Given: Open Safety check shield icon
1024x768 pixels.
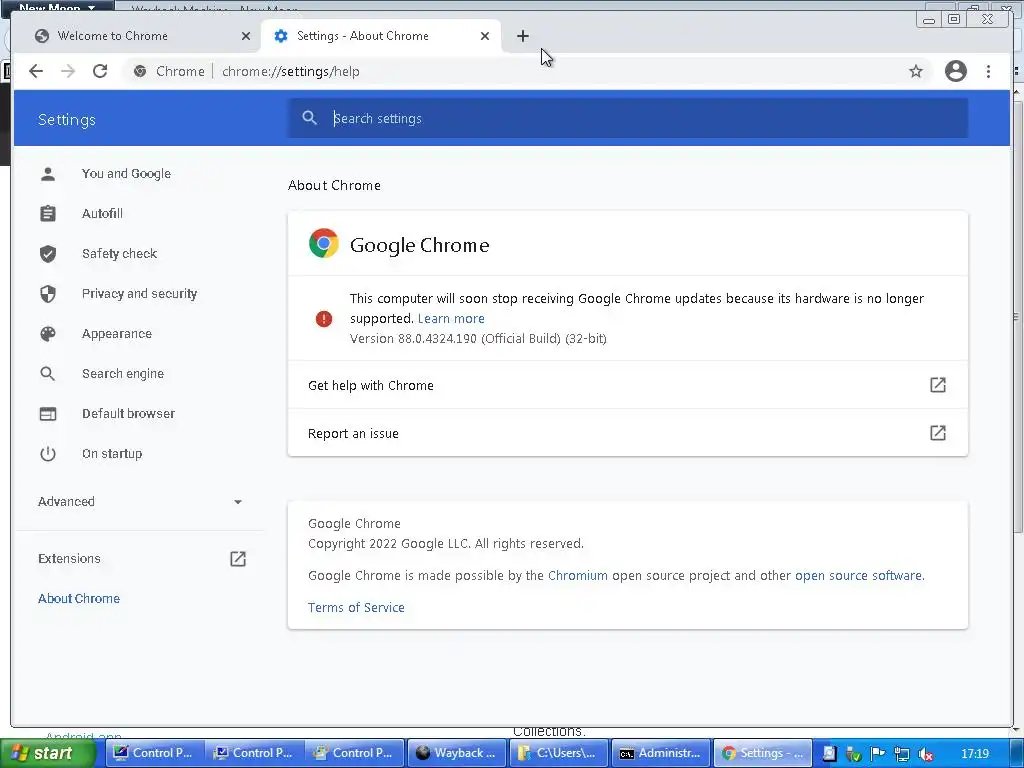Looking at the screenshot, I should tap(48, 253).
